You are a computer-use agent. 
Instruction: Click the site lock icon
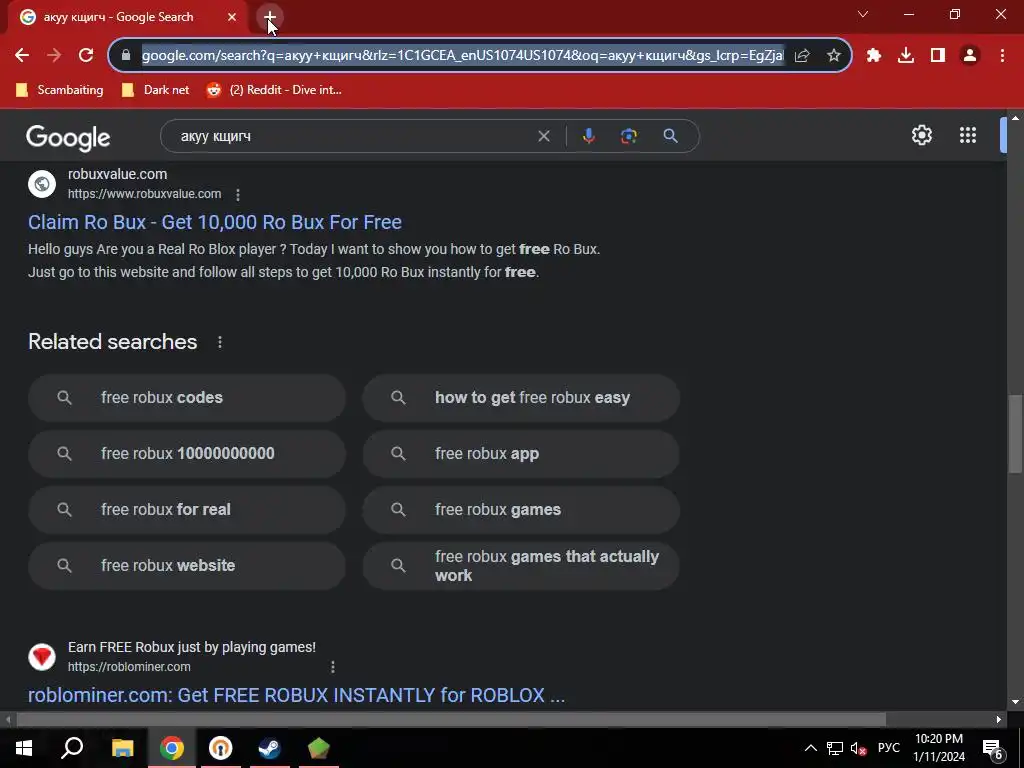(126, 56)
